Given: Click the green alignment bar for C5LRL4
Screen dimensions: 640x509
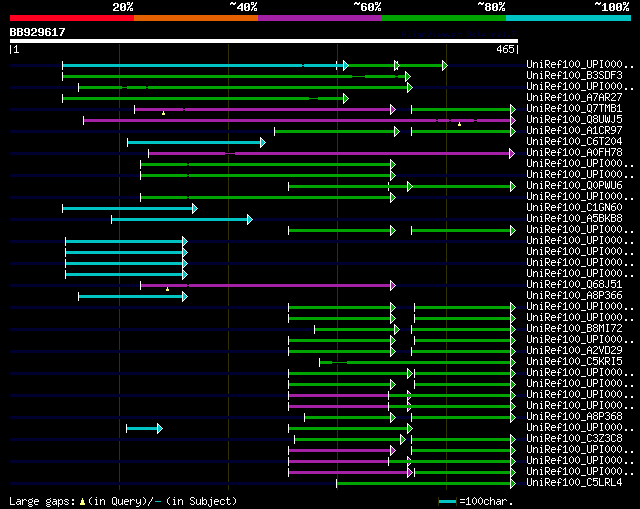Looking at the screenshot, I should click(x=426, y=484).
